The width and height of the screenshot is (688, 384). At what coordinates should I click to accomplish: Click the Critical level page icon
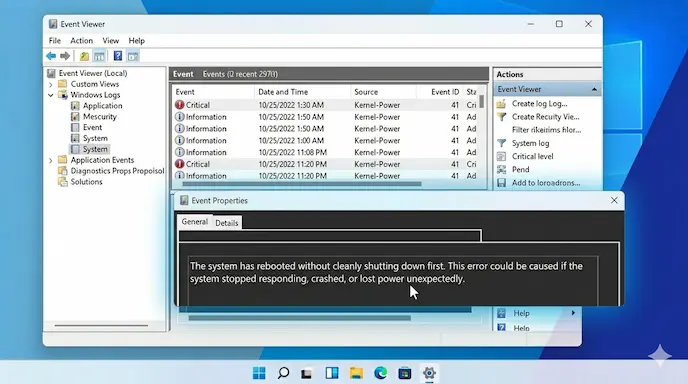(501, 157)
